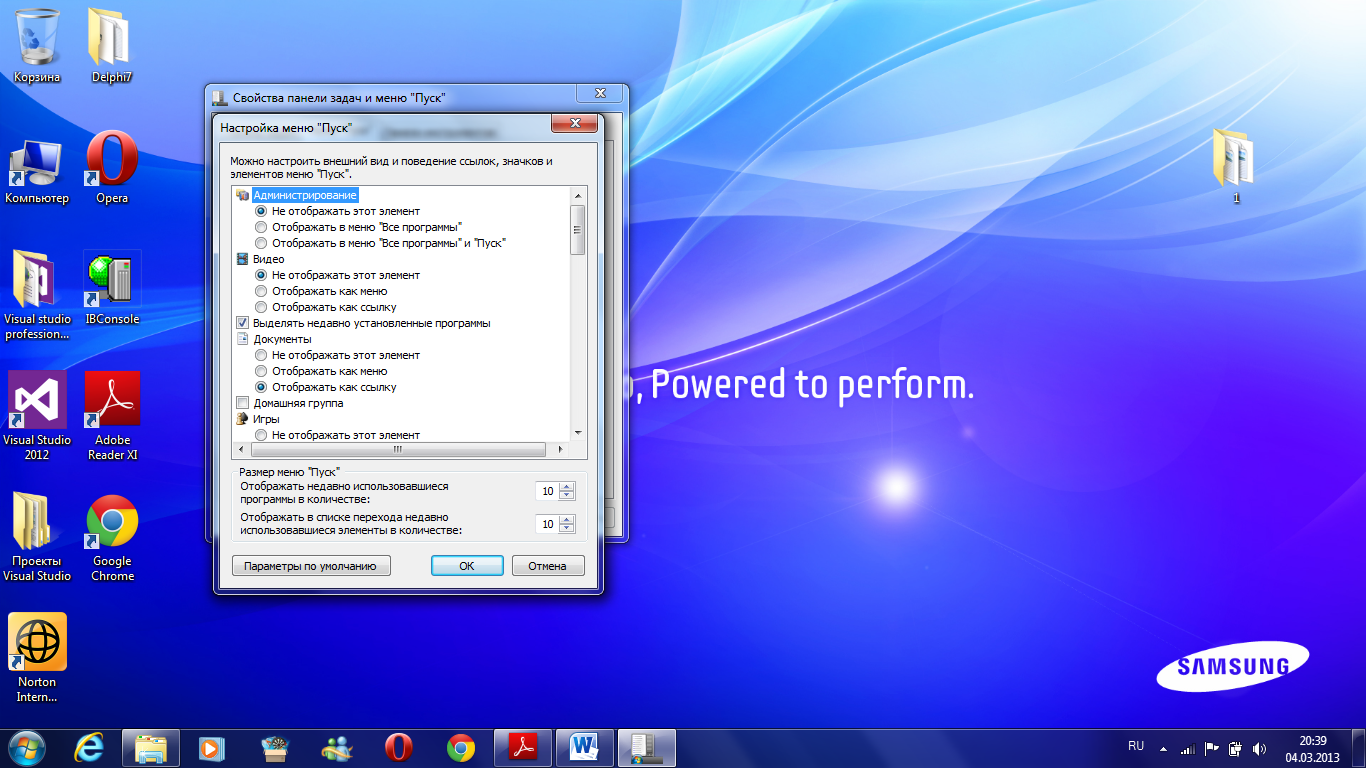Increase recent programs count with up arrow
1366x768 pixels.
coord(567,487)
